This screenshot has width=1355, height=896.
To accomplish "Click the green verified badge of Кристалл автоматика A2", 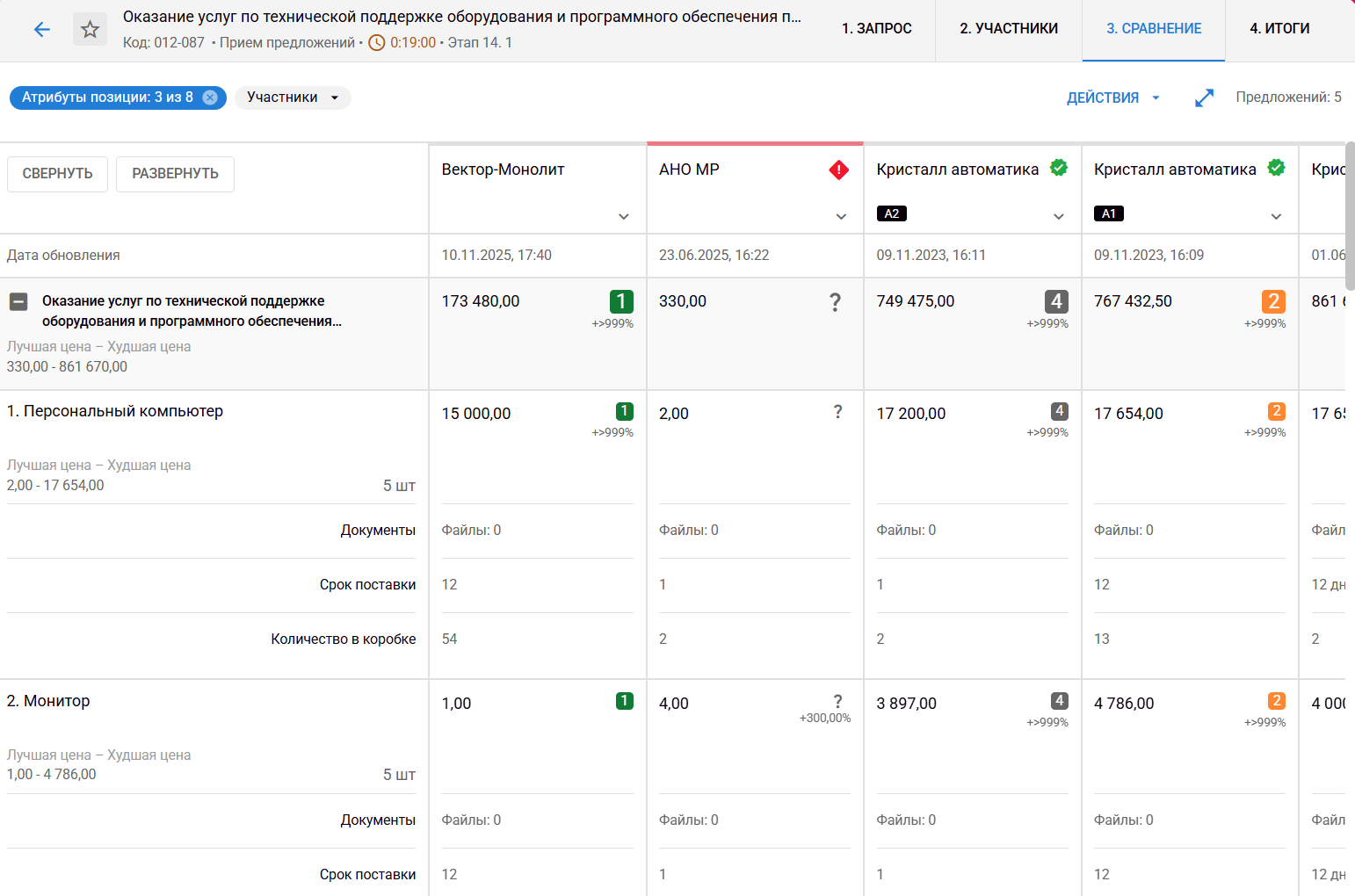I will coord(1059,168).
